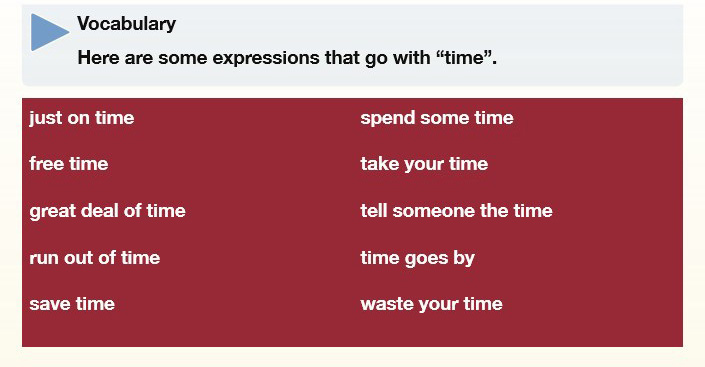This screenshot has width=705, height=367.
Task: Select the phrase "just on time"
Action: (x=82, y=118)
